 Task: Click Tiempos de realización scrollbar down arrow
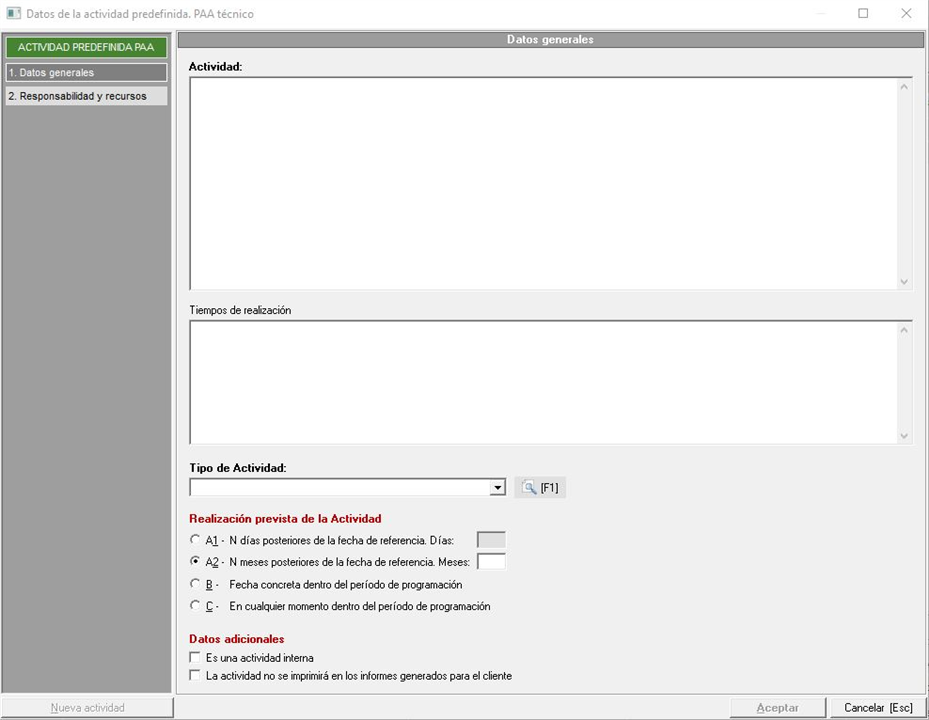click(x=904, y=436)
